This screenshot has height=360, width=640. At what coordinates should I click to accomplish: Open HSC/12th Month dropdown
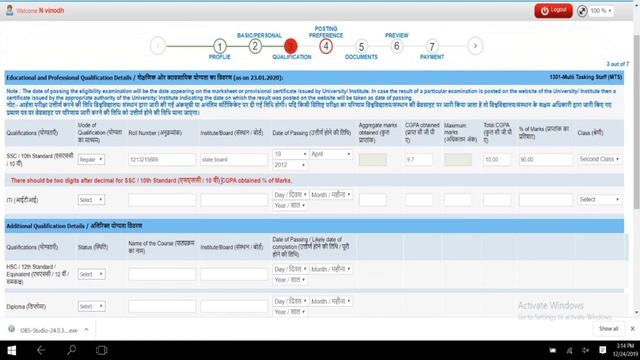(331, 269)
